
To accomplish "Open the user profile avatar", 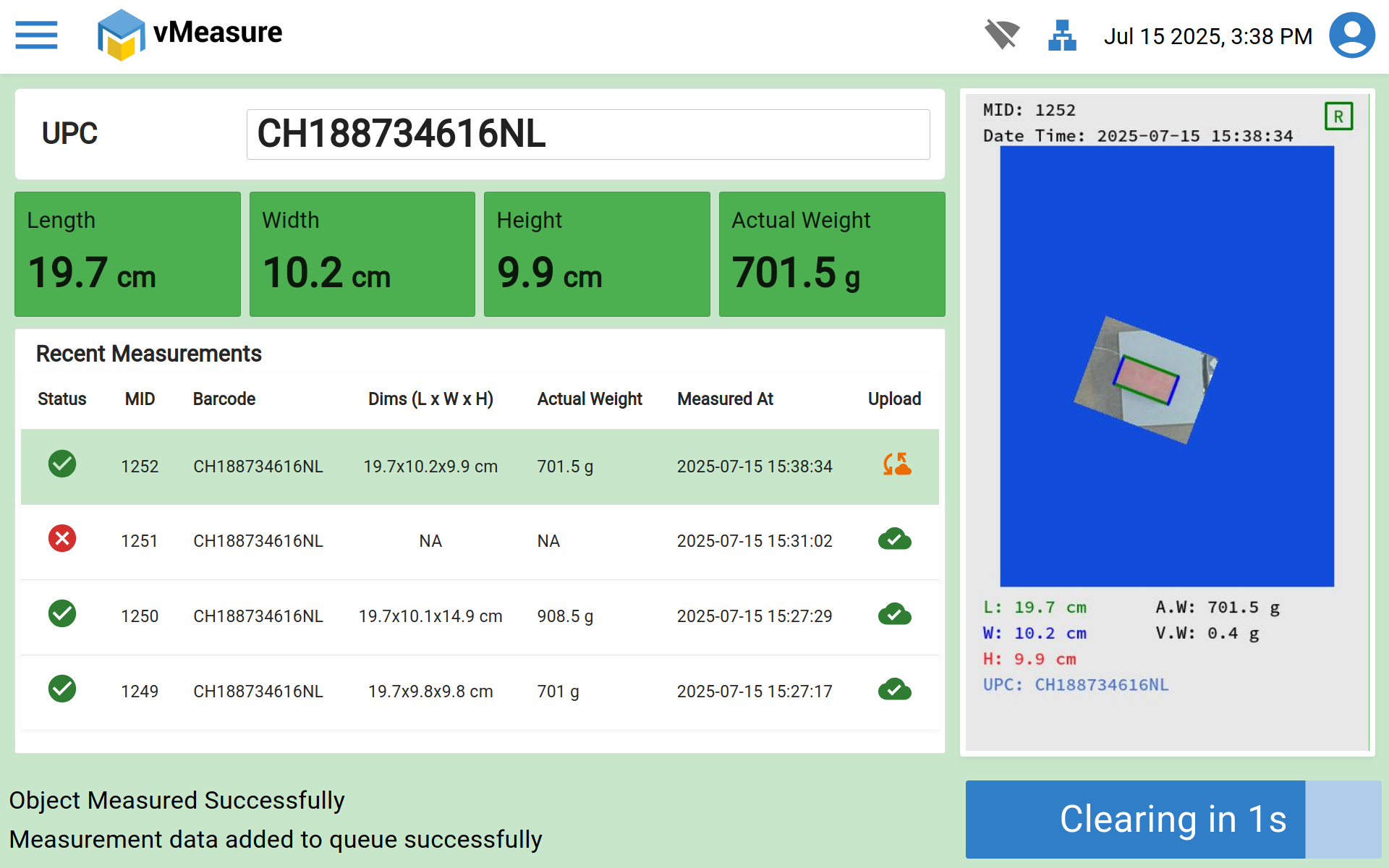I will coord(1351,35).
